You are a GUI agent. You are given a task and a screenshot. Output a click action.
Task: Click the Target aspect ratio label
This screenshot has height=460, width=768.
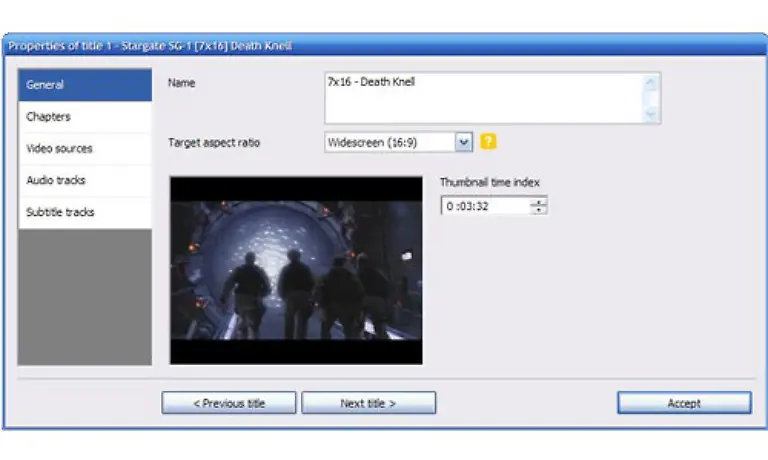pyautogui.click(x=214, y=143)
